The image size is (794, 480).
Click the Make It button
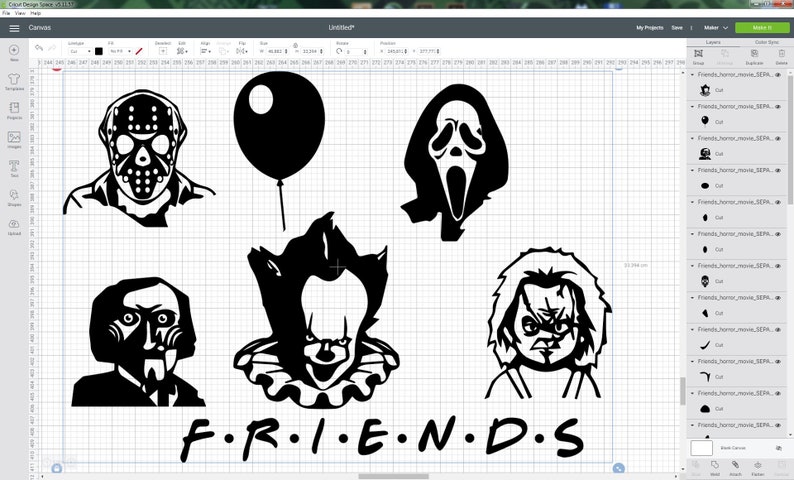click(762, 28)
